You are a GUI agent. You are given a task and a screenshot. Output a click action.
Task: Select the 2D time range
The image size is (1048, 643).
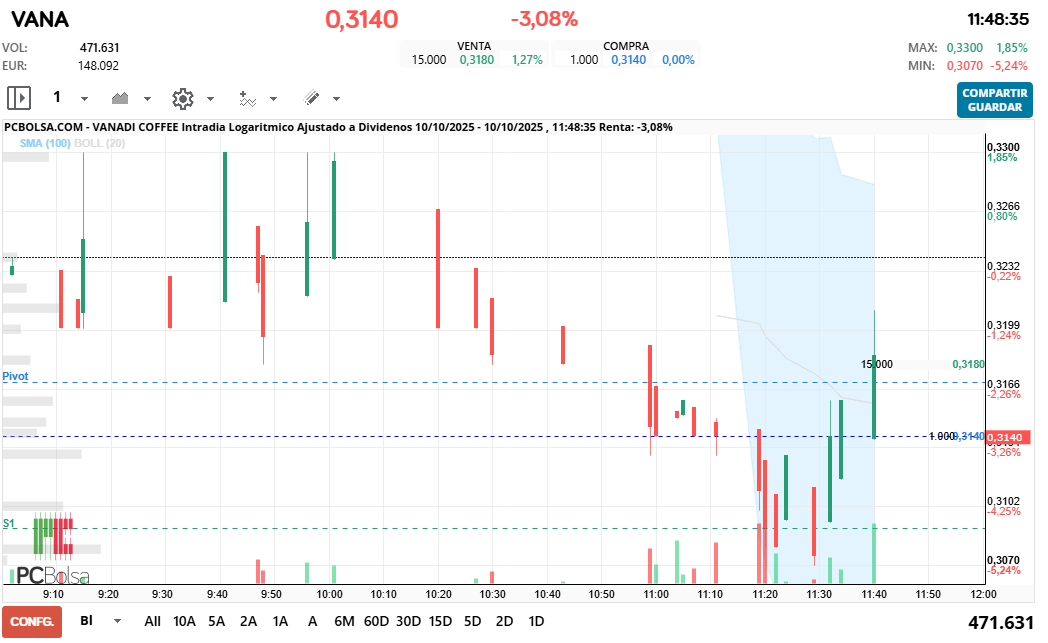[505, 621]
